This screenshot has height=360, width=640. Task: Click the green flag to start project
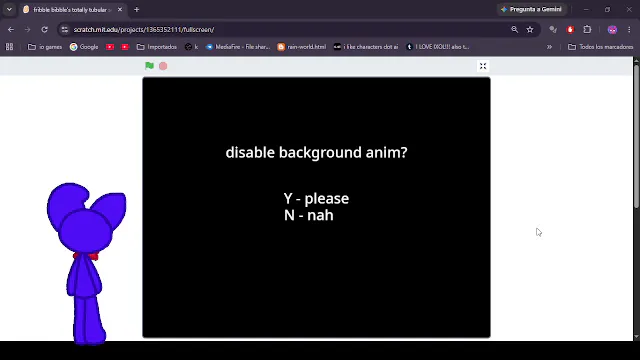tap(149, 66)
